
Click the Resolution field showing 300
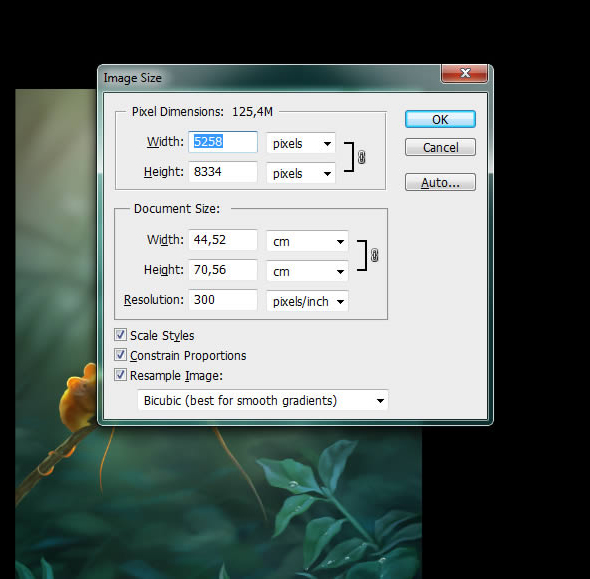pos(223,300)
